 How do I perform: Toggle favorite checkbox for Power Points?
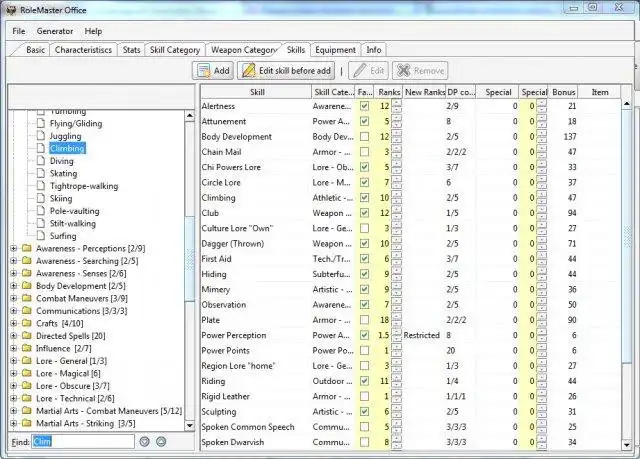coord(364,350)
